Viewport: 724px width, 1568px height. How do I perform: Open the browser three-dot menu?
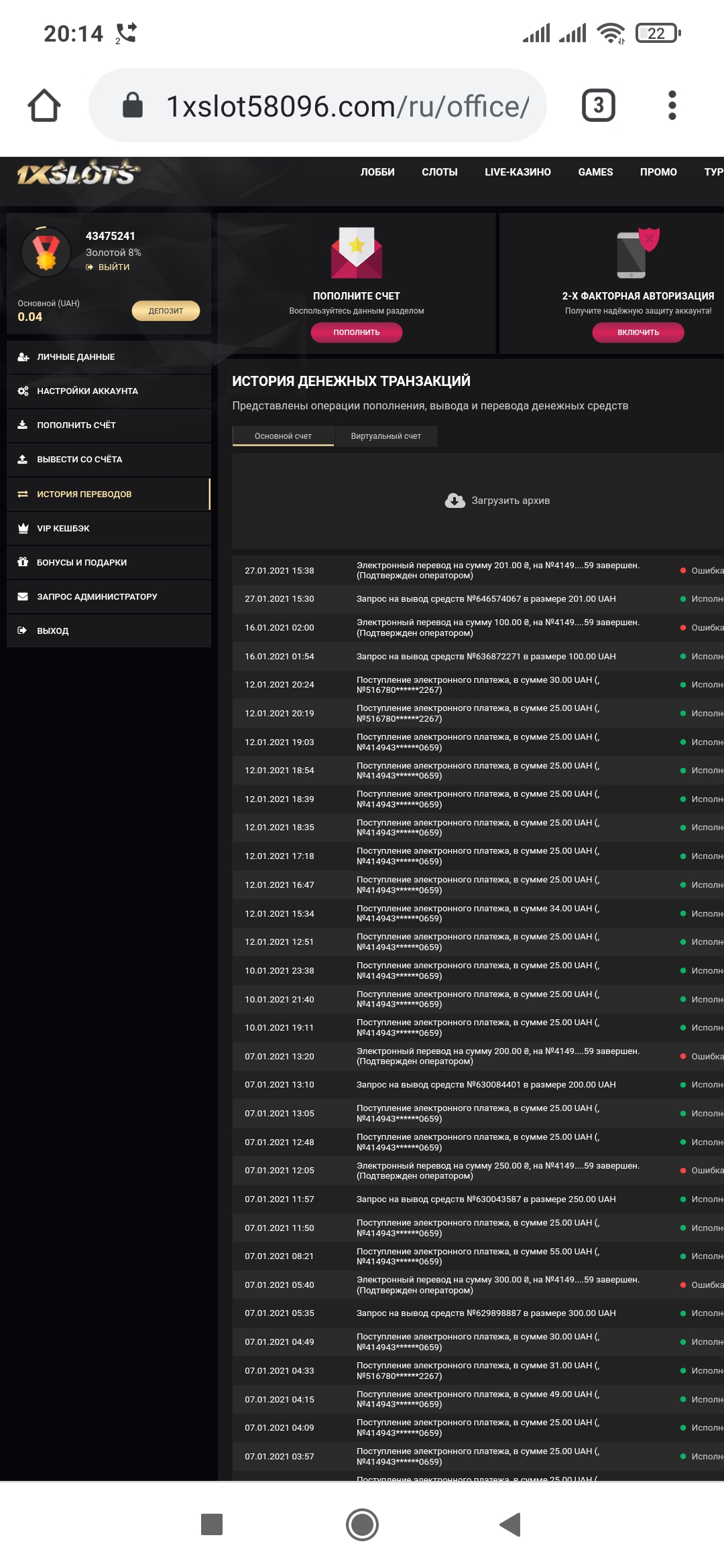[x=672, y=106]
